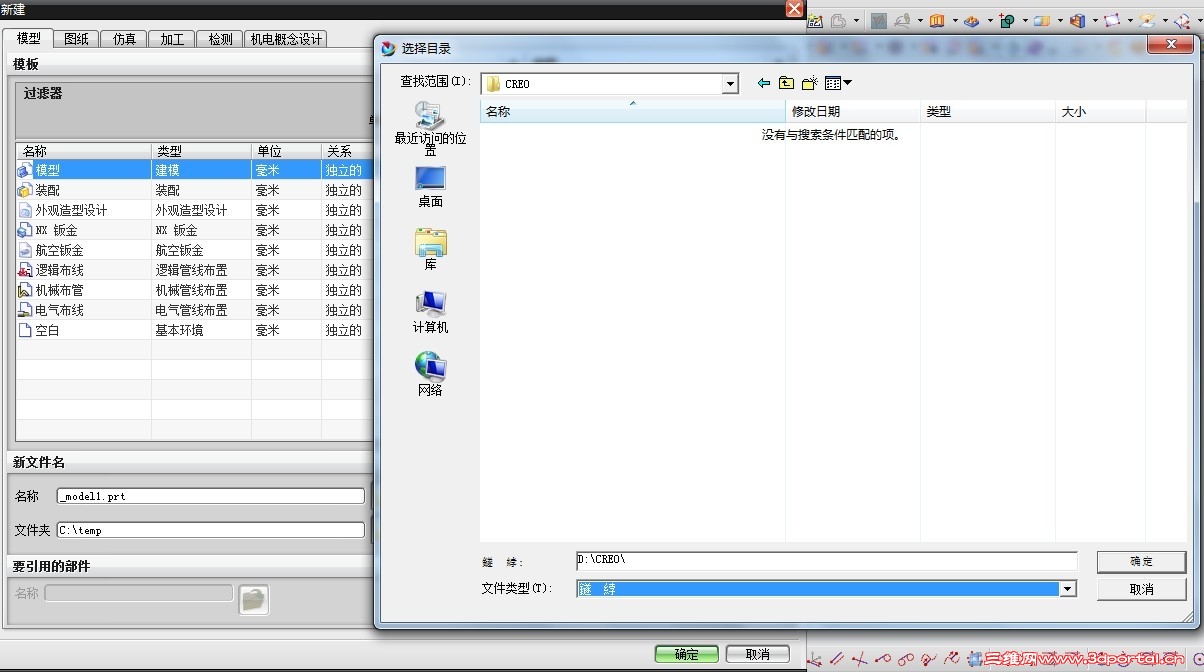Select the 外观造型设计 template row

click(194, 210)
